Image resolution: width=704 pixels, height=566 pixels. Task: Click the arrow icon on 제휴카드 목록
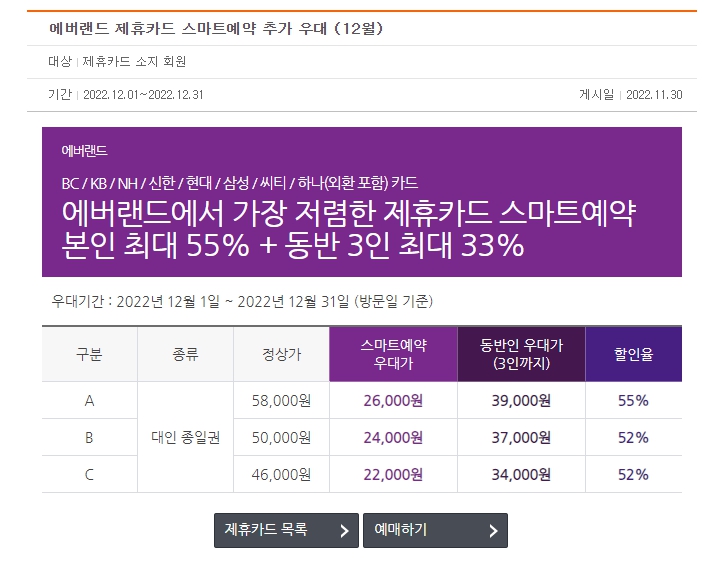[344, 531]
